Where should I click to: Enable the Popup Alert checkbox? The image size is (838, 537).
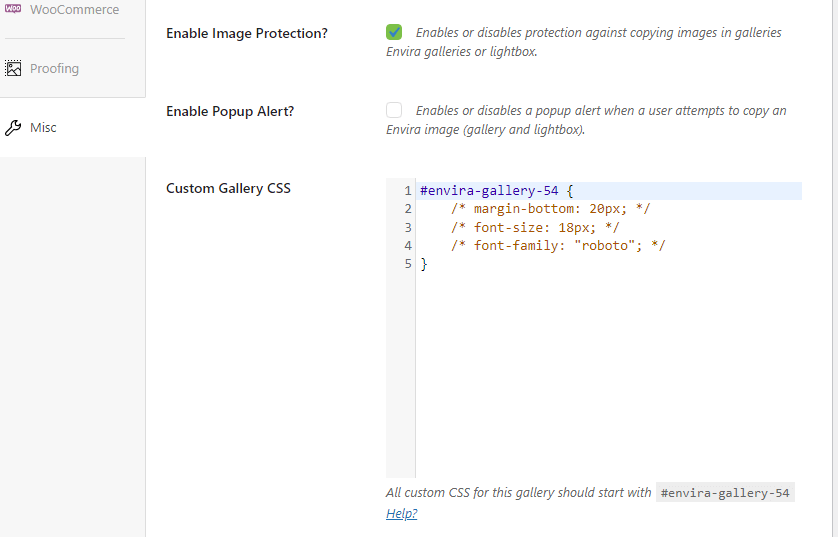394,110
